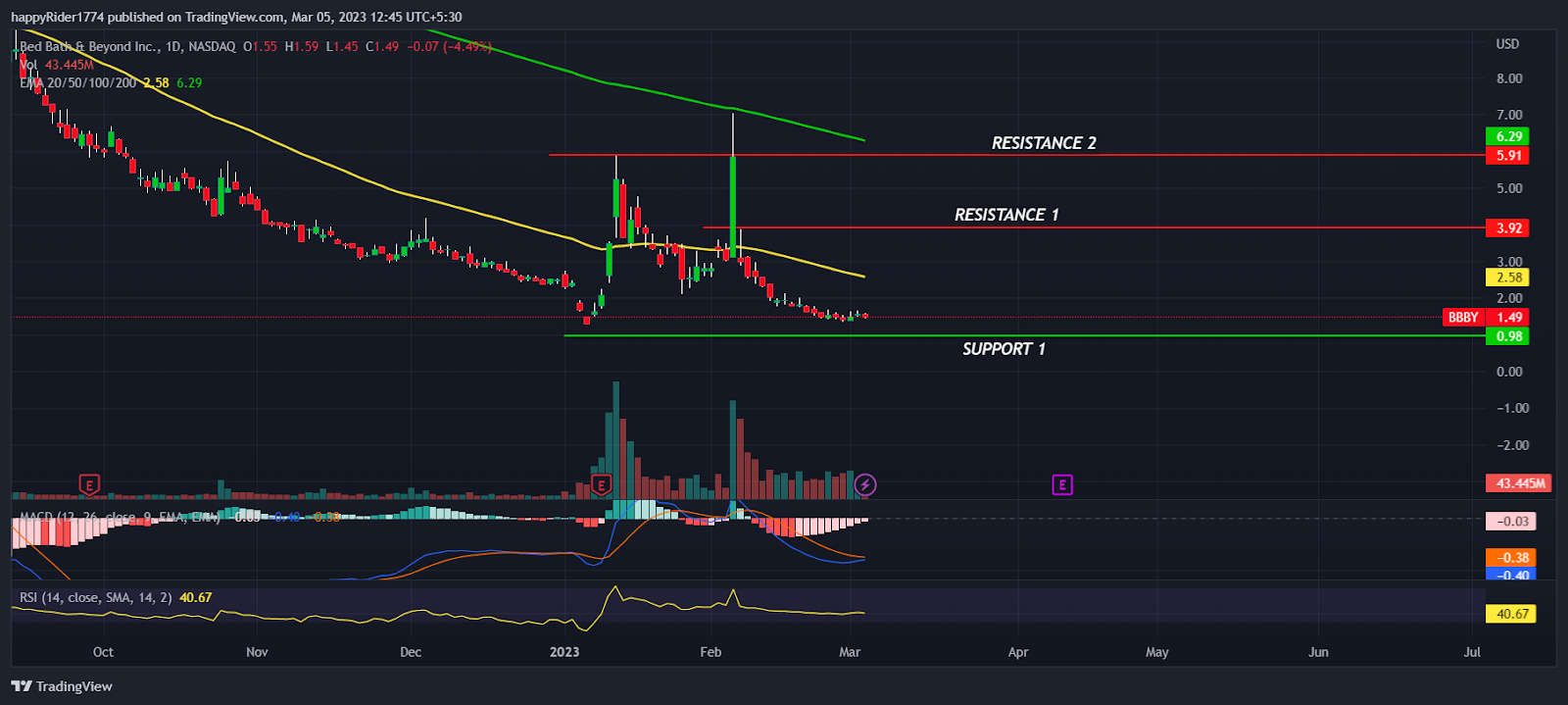Screen dimensions: 1568x705
Task: Click the red 3.92 resistance price tag
Action: tap(1507, 227)
